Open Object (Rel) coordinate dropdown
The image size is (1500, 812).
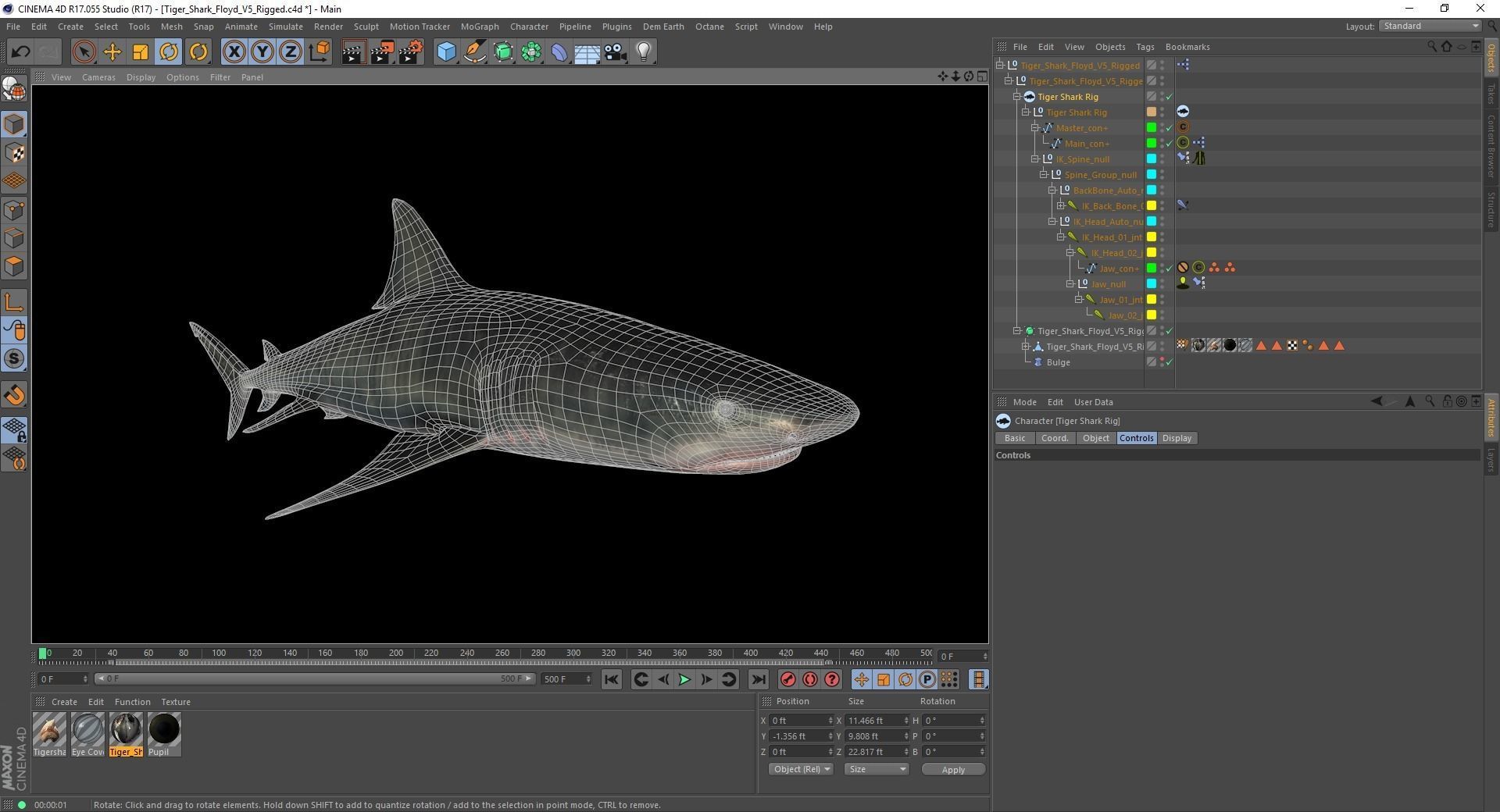(x=801, y=770)
